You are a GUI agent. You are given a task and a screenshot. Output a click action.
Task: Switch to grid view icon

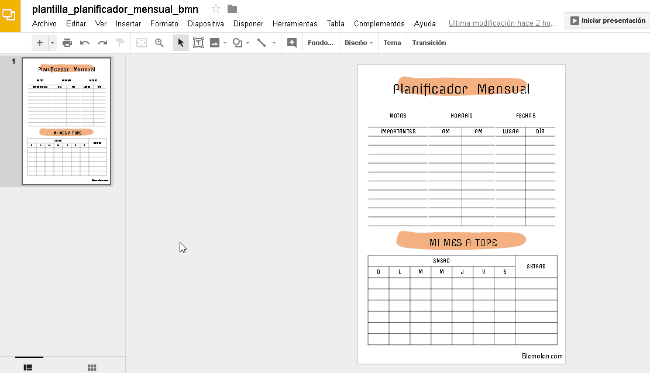click(x=92, y=367)
